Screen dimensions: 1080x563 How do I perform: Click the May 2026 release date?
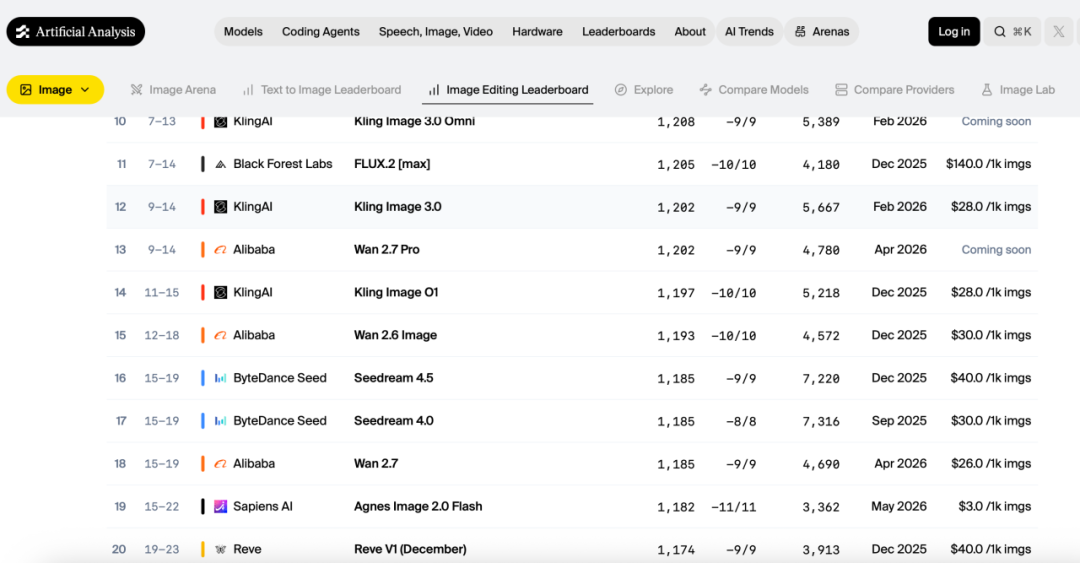899,506
